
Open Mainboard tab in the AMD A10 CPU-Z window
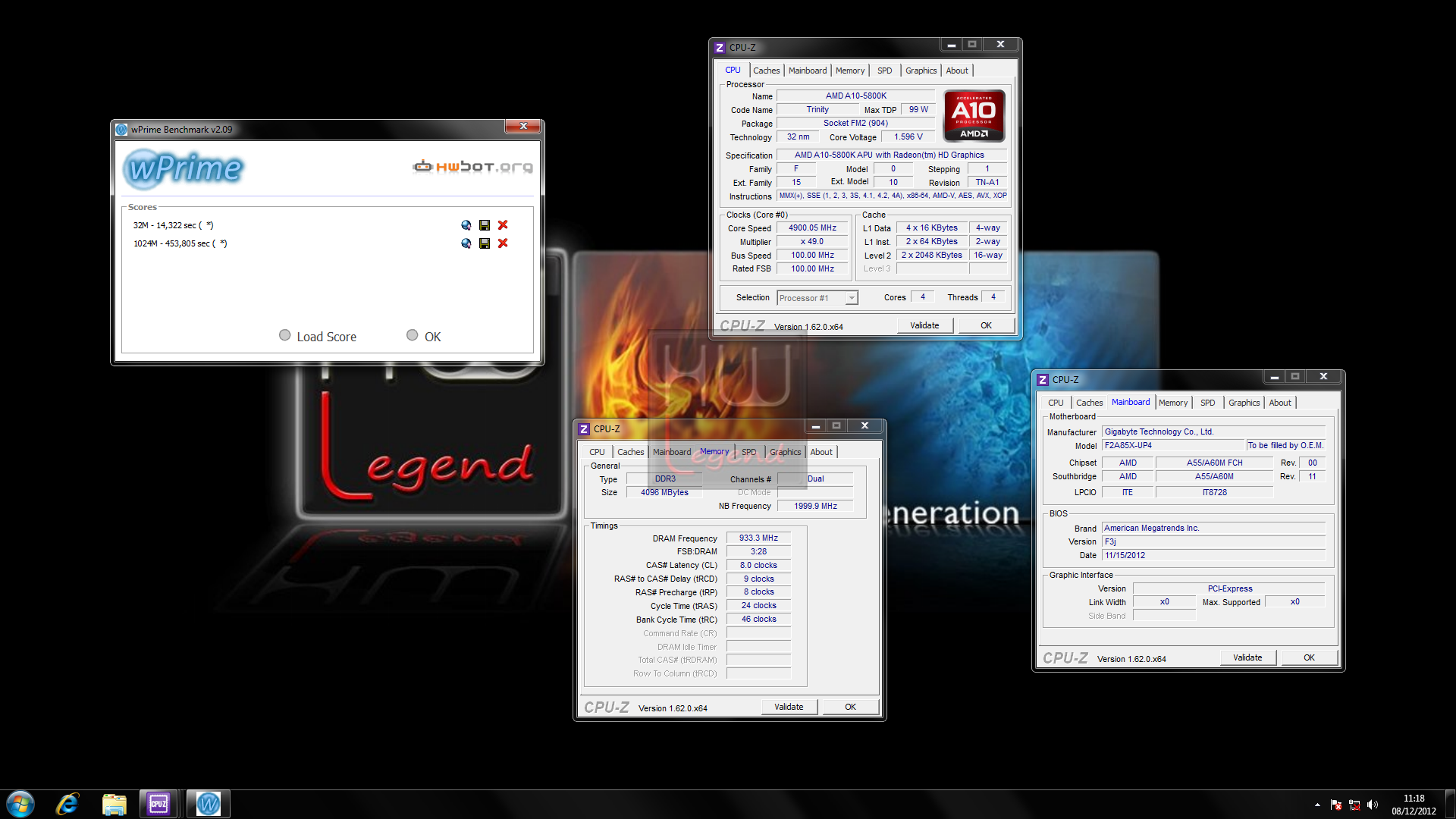click(x=808, y=71)
